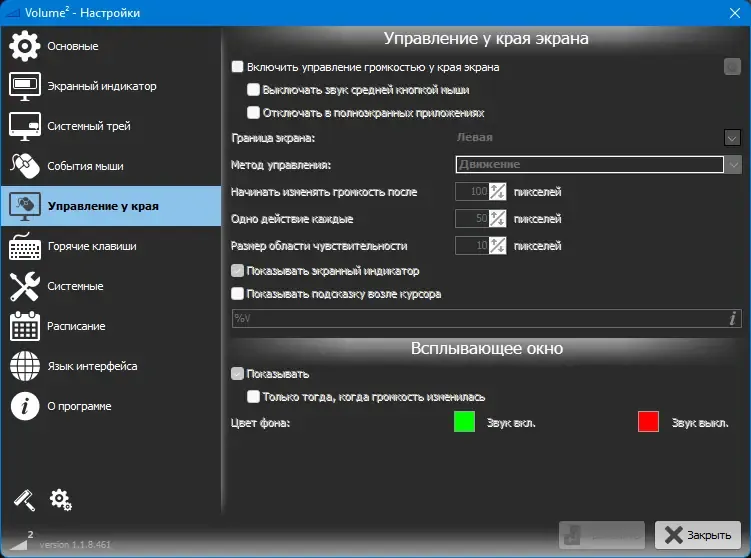751x558 pixels.
Task: Open the Расписание section
Action: (x=111, y=326)
